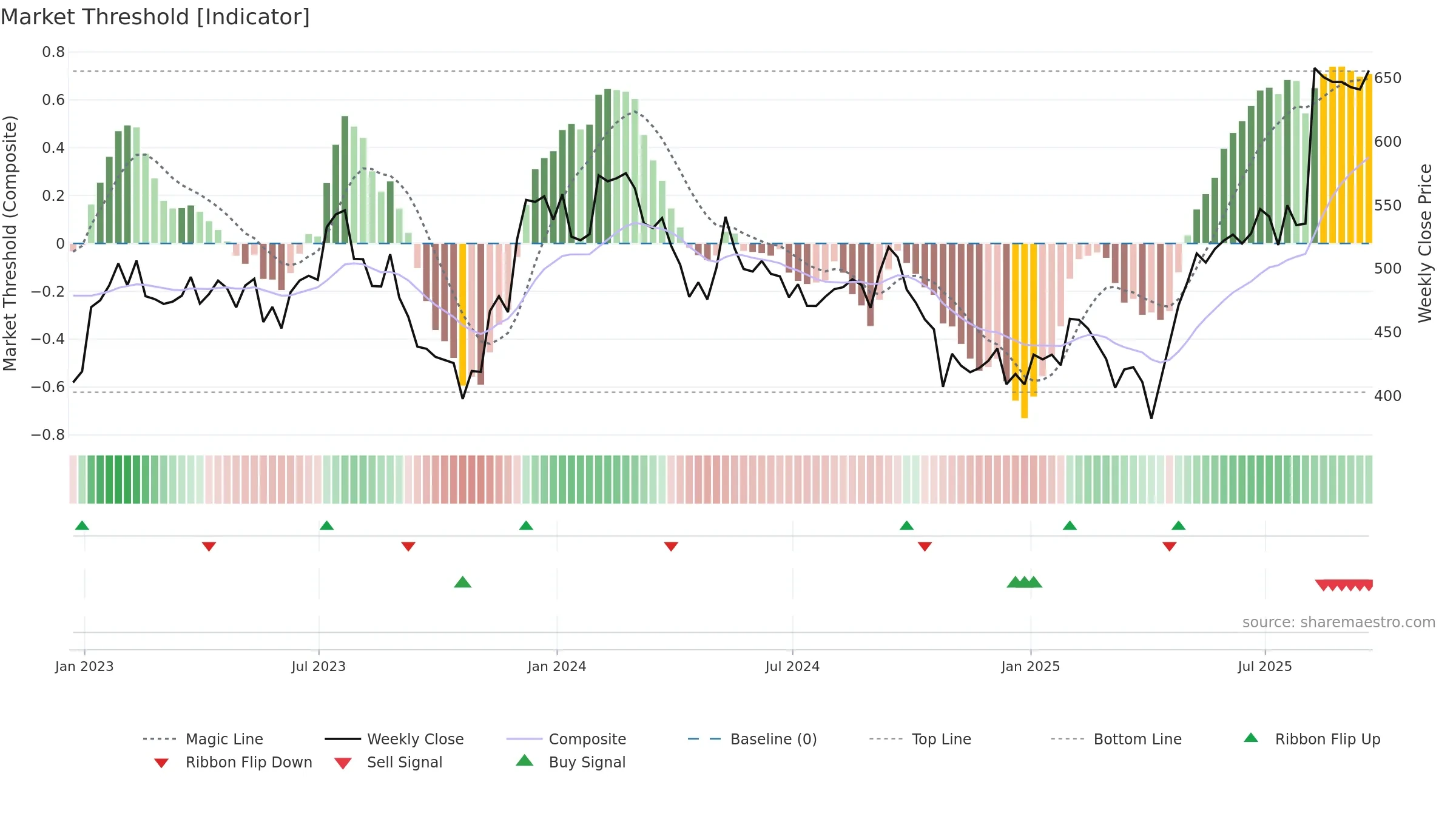This screenshot has height=819, width=1456.
Task: Click the Ribbon Flip Up marker at Jan 2023
Action: click(82, 525)
